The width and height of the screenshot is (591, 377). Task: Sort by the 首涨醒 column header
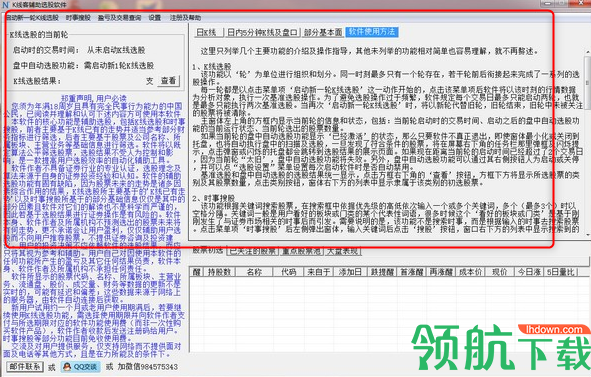(412, 272)
